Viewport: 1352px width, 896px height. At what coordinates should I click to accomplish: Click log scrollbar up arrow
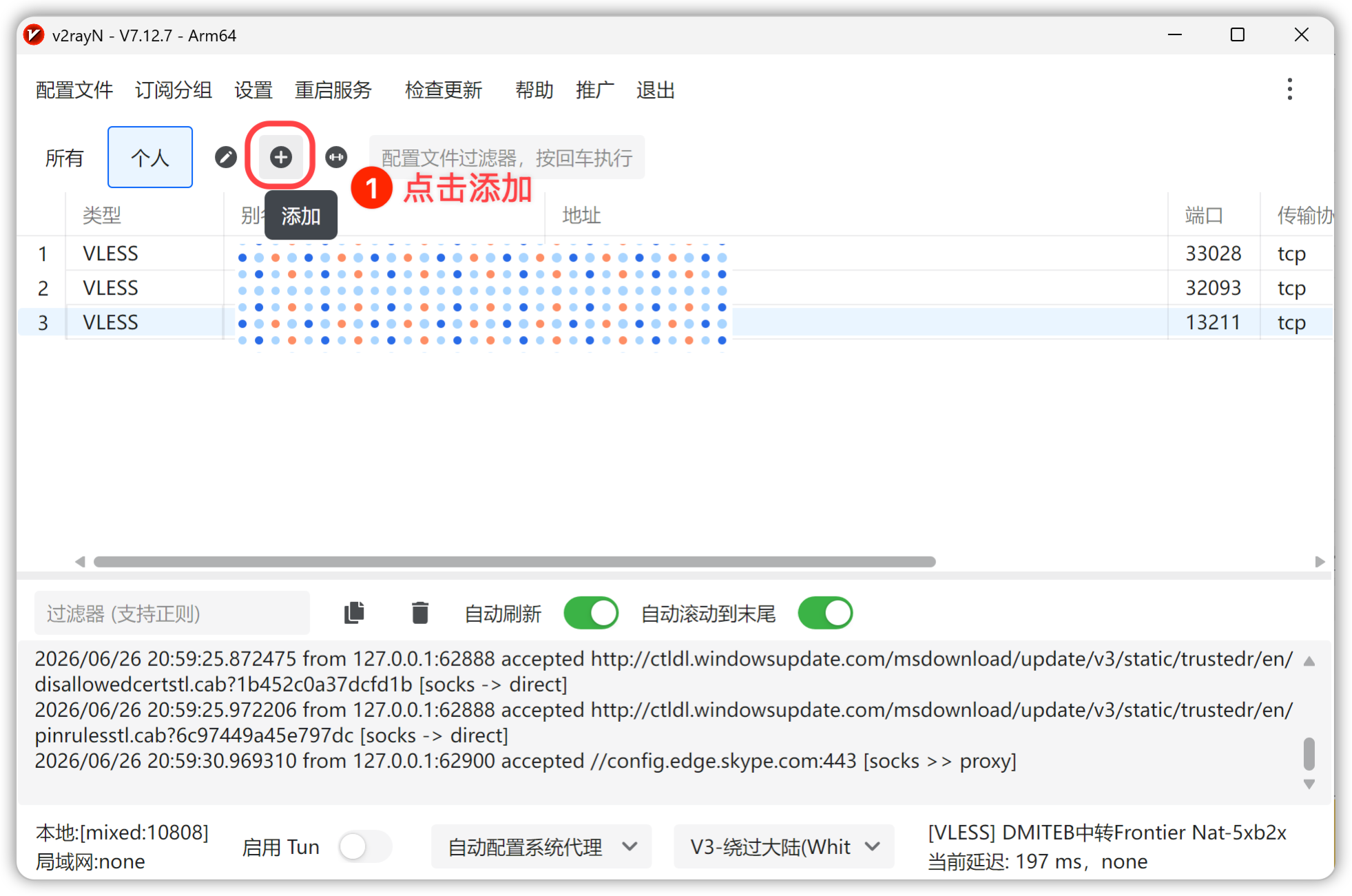(1309, 661)
